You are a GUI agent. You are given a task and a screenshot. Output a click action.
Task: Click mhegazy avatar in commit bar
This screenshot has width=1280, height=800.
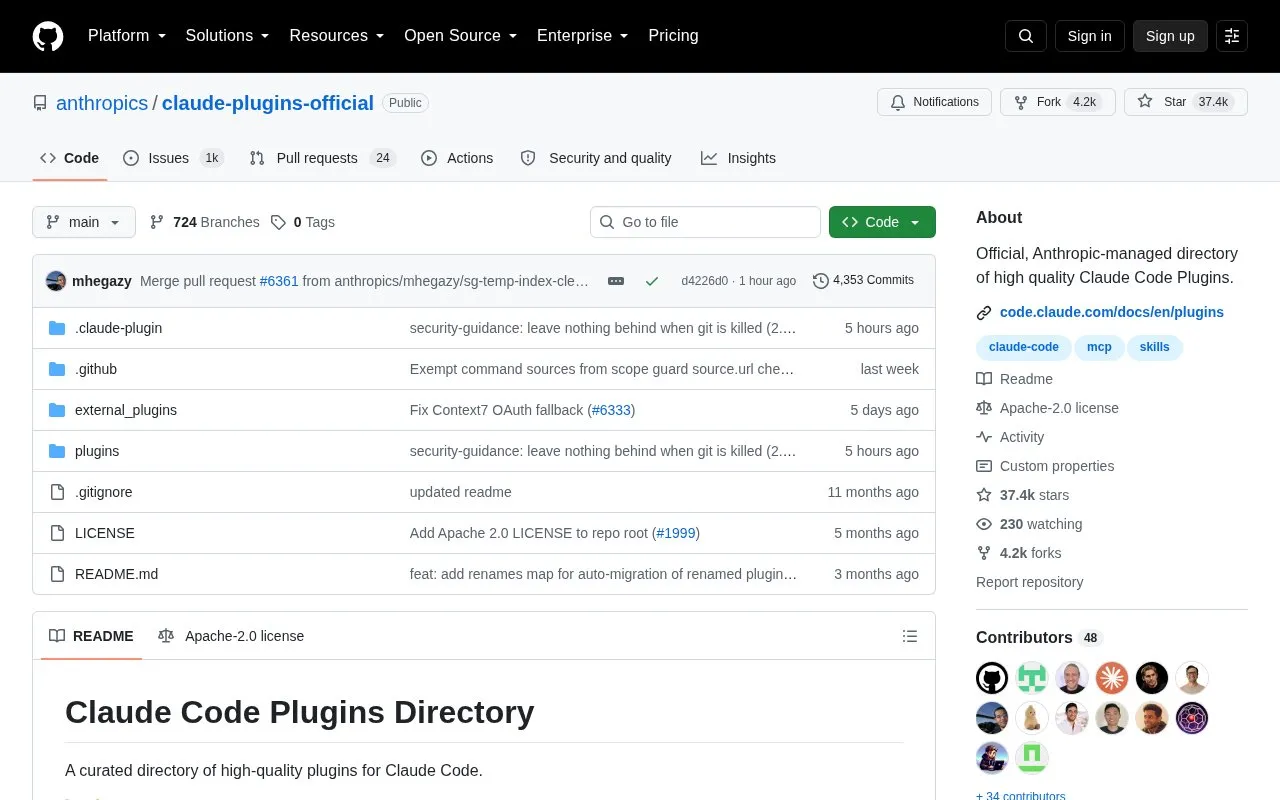[x=56, y=281]
